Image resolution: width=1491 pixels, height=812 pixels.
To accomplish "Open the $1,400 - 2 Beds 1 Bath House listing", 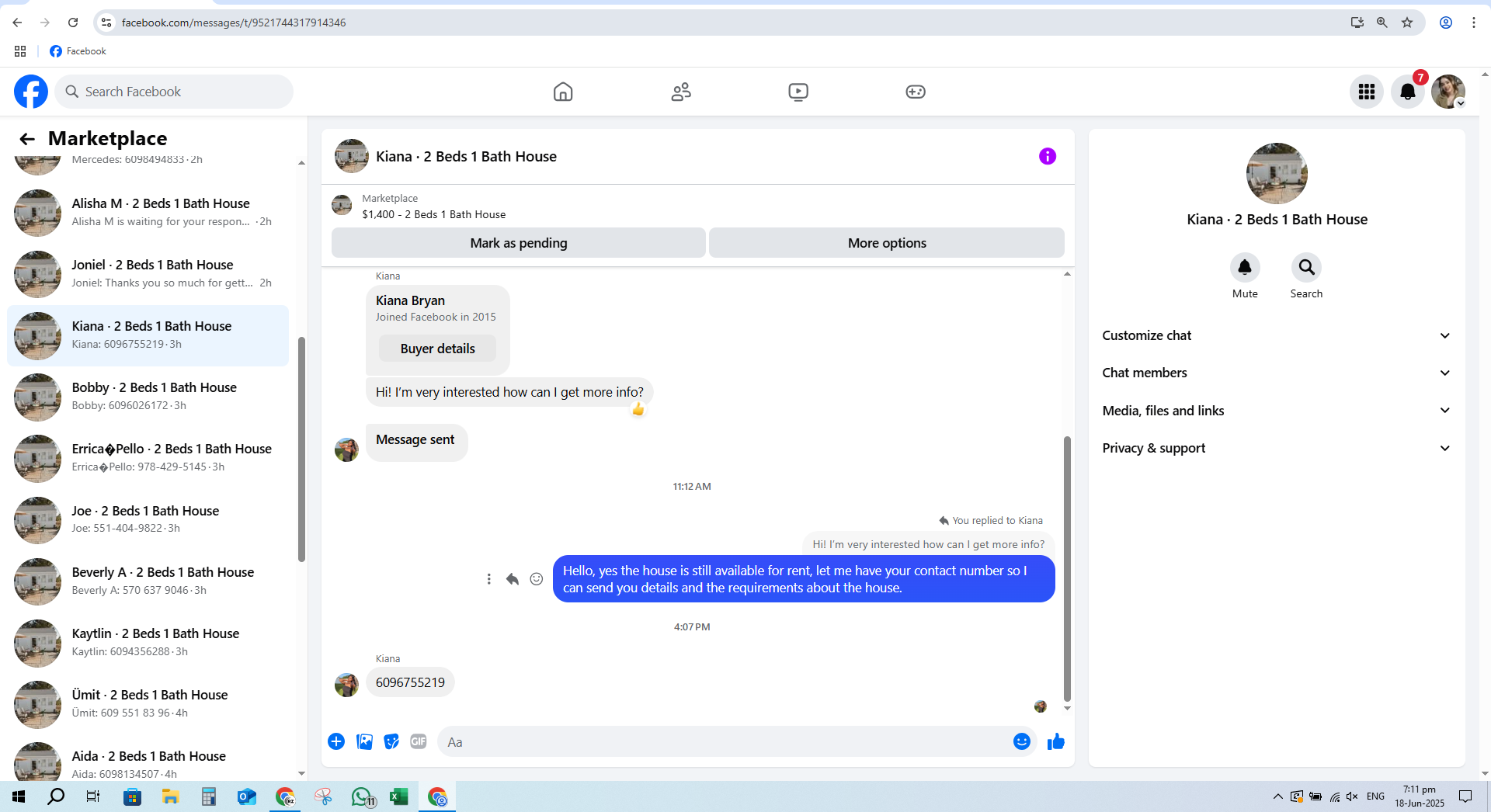I will coord(433,214).
